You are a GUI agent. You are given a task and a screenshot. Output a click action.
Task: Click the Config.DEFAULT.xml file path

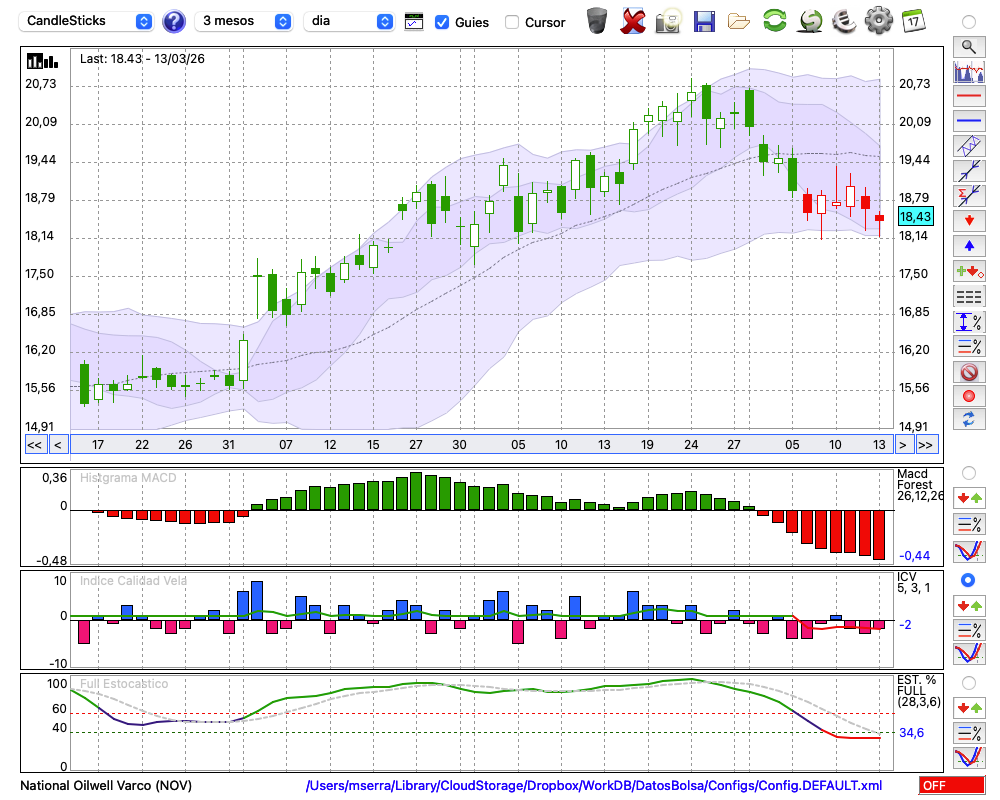pos(593,785)
